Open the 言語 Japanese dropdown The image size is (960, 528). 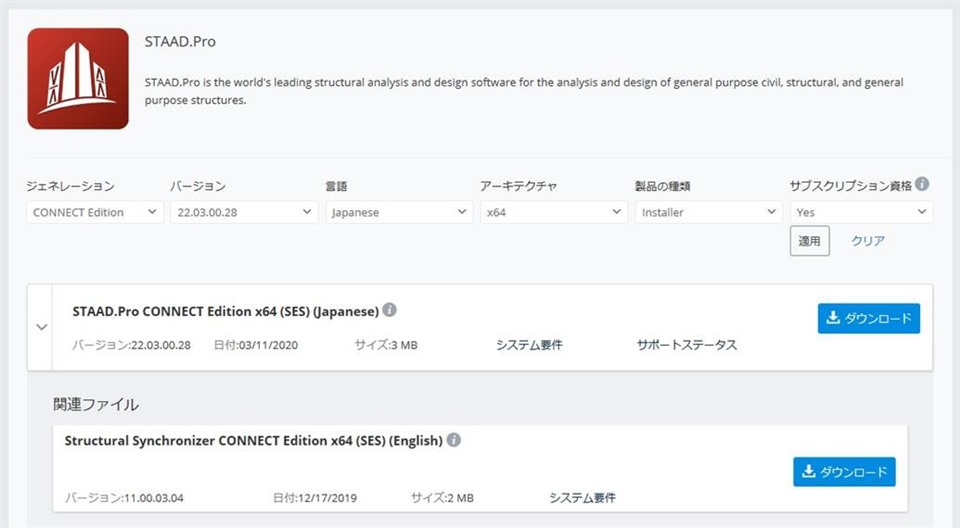pos(399,213)
